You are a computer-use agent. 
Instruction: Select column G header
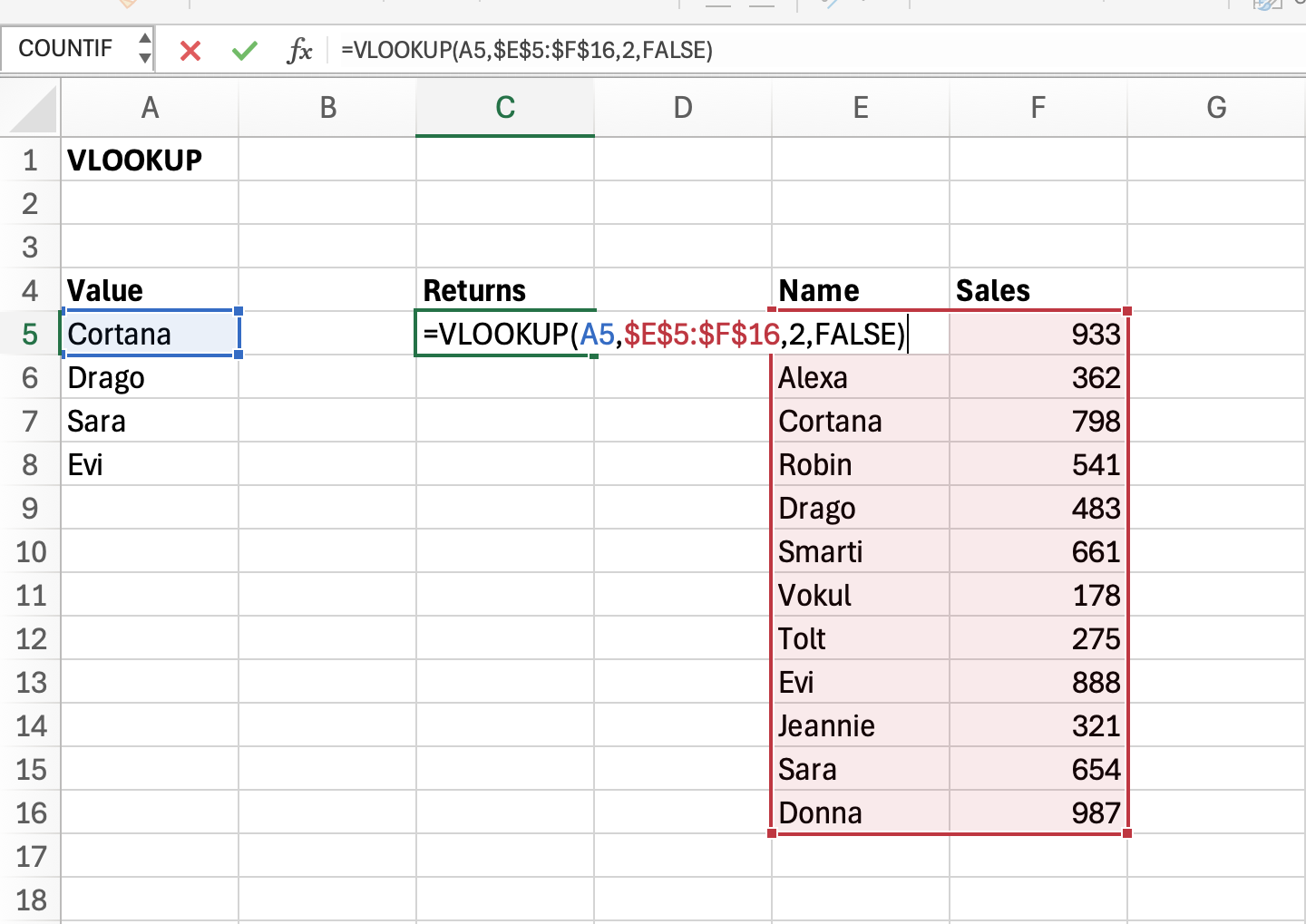pyautogui.click(x=1216, y=108)
